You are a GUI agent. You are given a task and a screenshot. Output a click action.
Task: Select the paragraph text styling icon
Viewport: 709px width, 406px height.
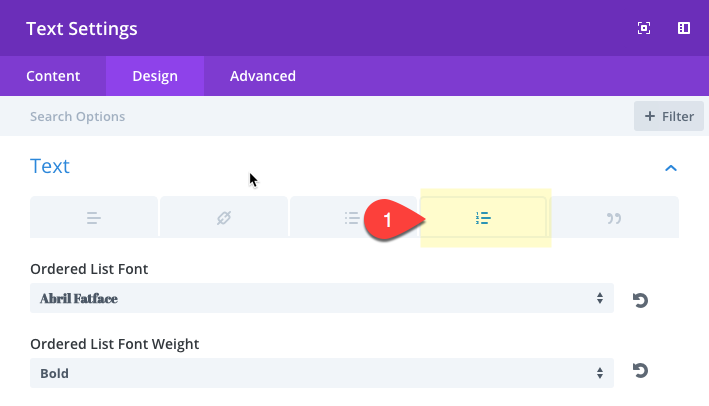[94, 217]
